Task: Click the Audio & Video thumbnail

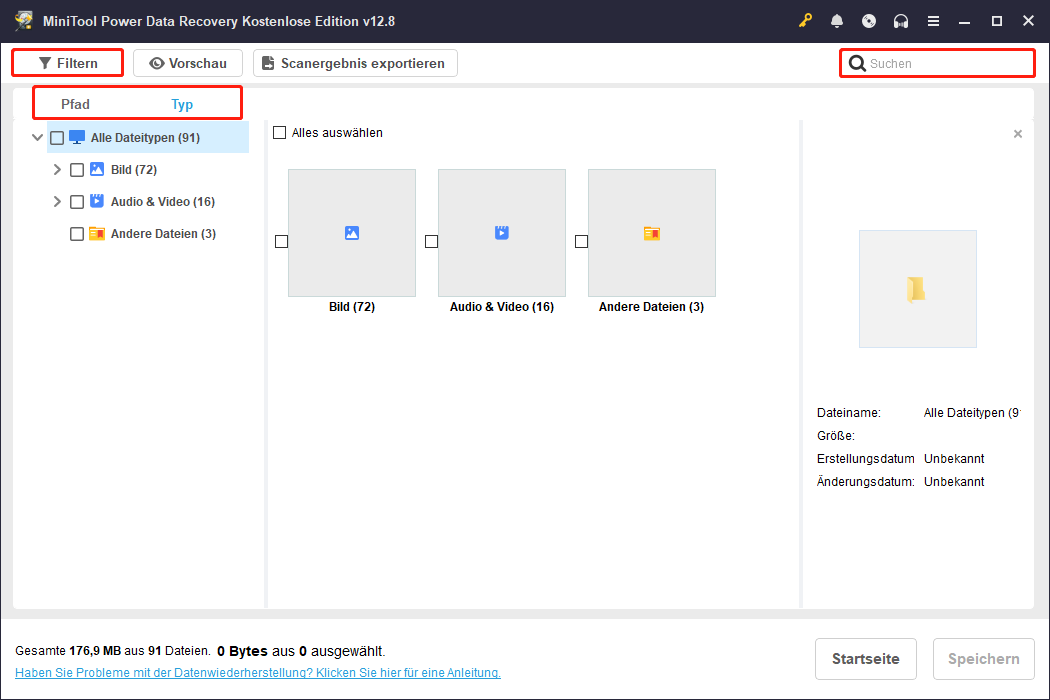Action: coord(501,233)
